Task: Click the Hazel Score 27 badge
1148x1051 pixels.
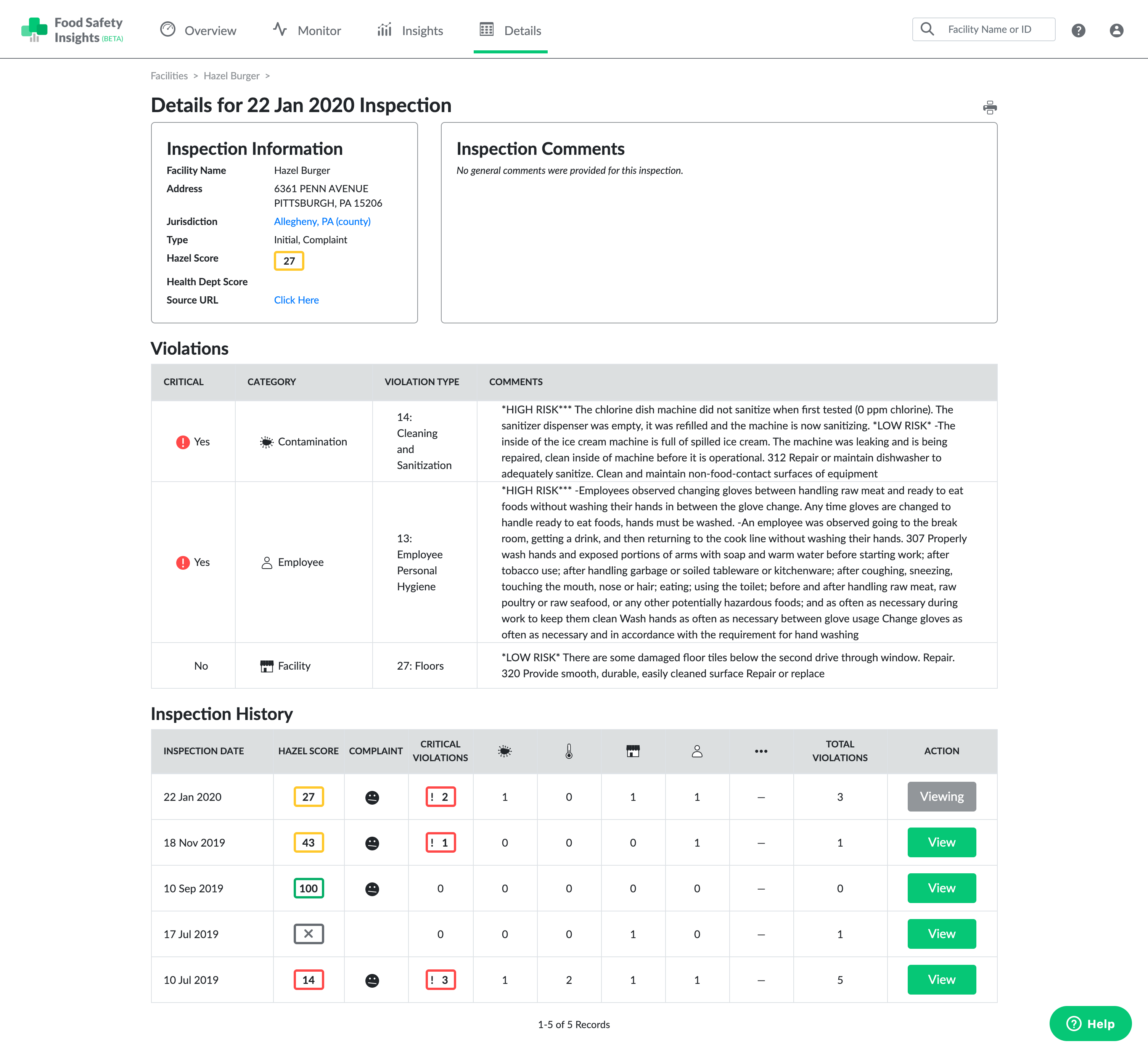Action: (289, 261)
